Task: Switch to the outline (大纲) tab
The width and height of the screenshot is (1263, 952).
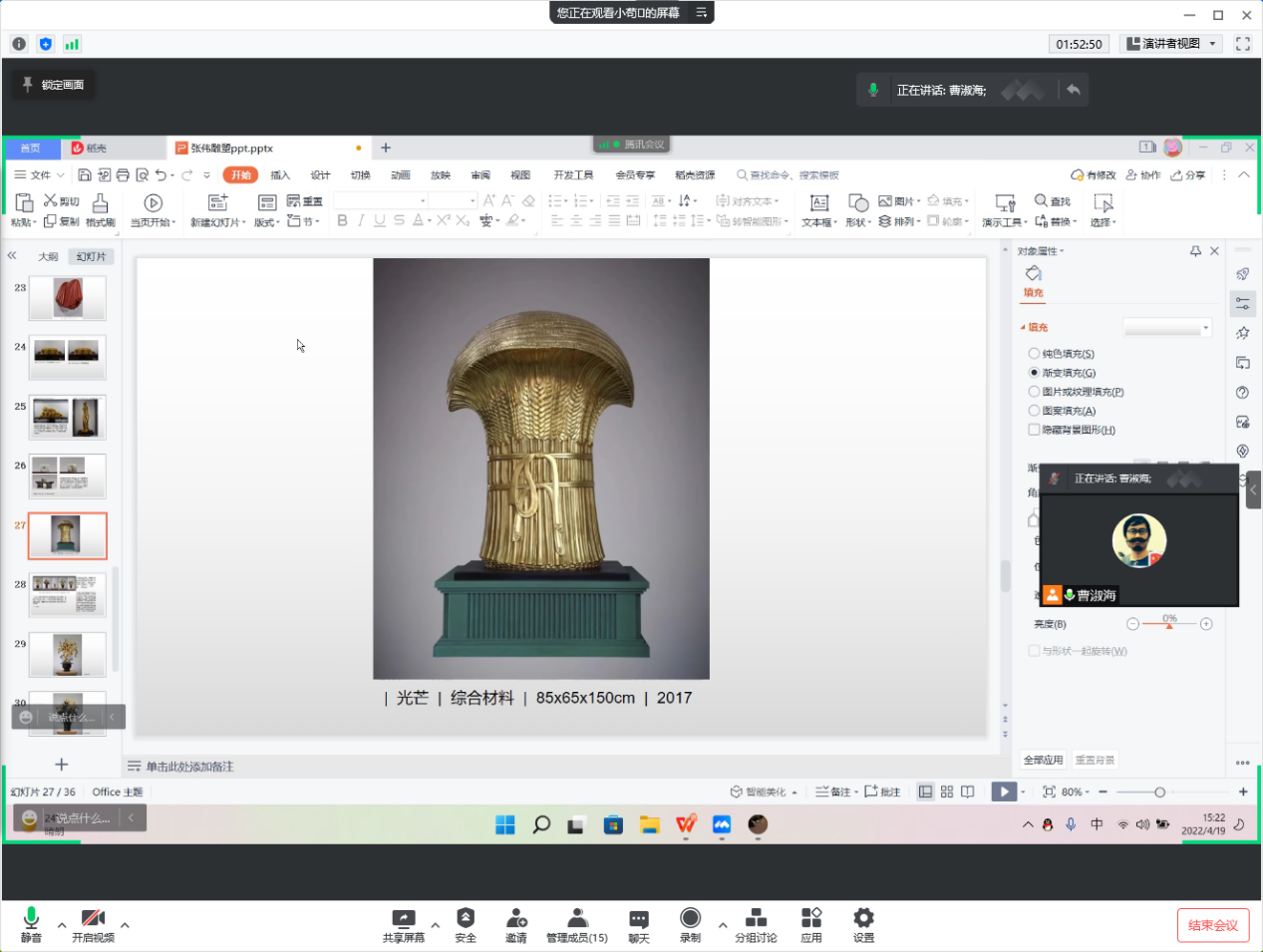Action: pos(48,257)
